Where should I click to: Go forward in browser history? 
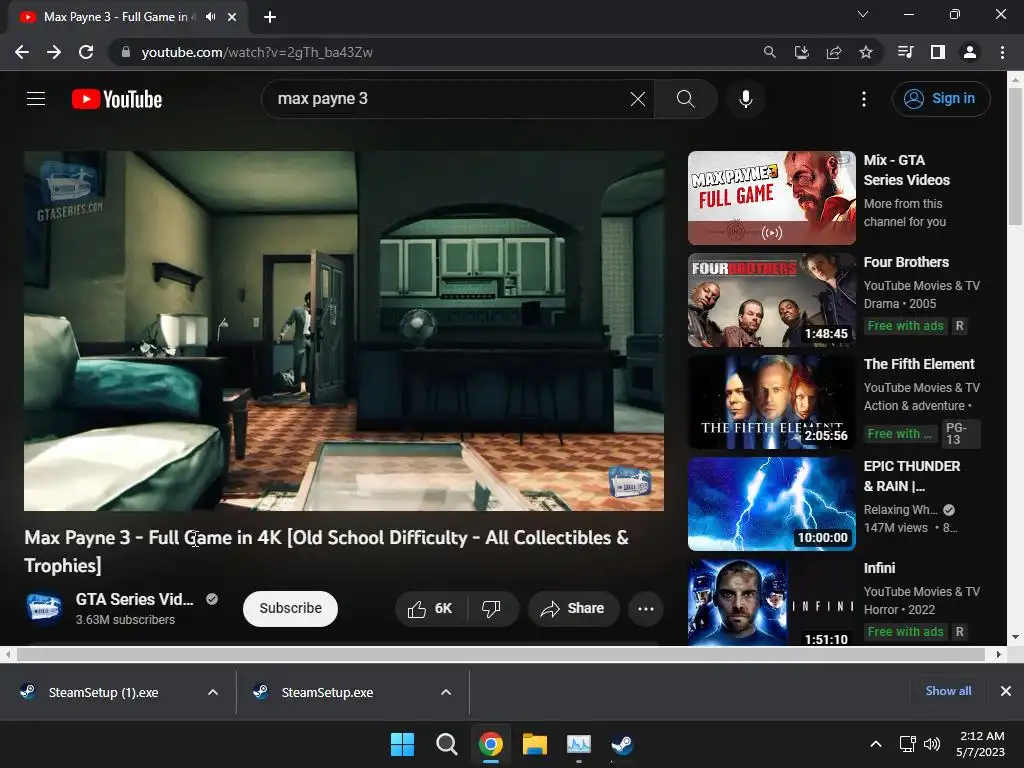(x=54, y=52)
